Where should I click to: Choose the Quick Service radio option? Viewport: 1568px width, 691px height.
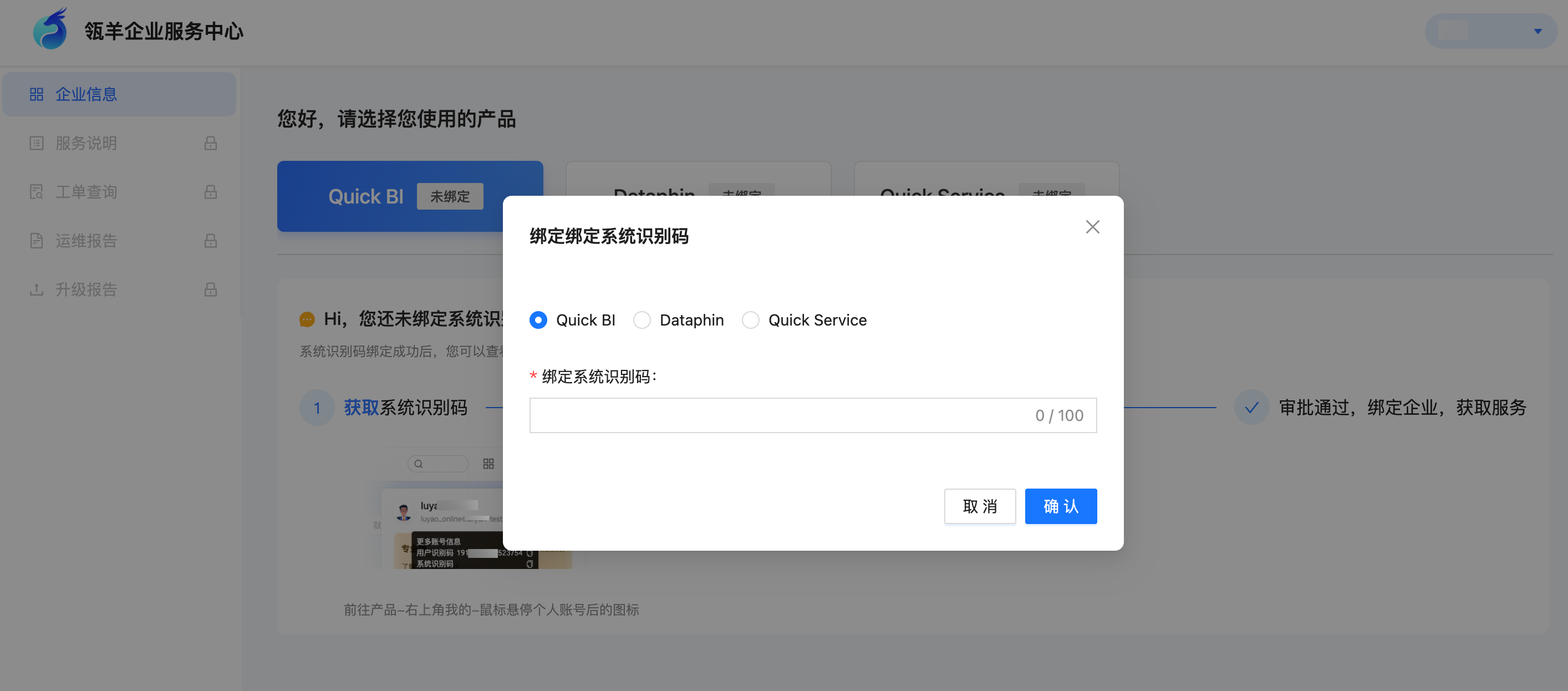point(751,319)
